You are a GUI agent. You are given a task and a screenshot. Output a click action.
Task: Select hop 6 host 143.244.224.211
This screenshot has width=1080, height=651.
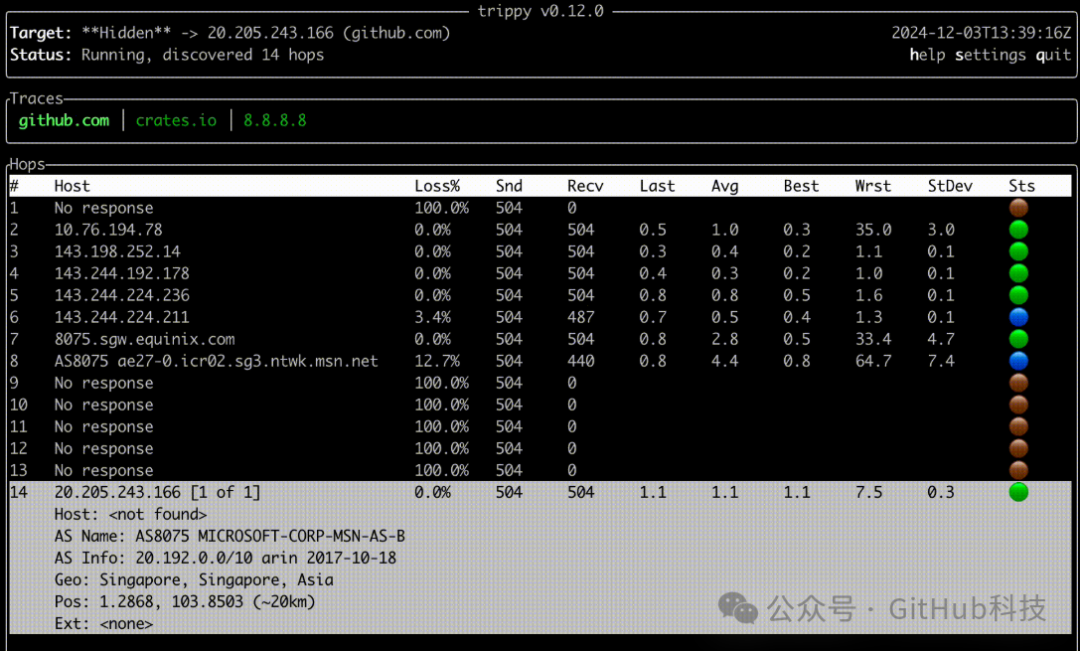(x=122, y=317)
